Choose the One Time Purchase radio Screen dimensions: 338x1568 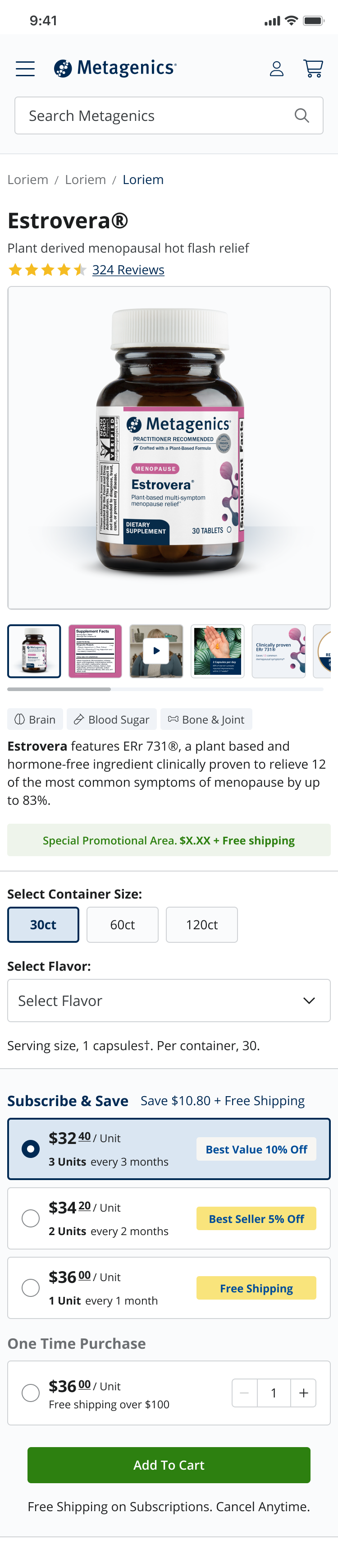30,1393
